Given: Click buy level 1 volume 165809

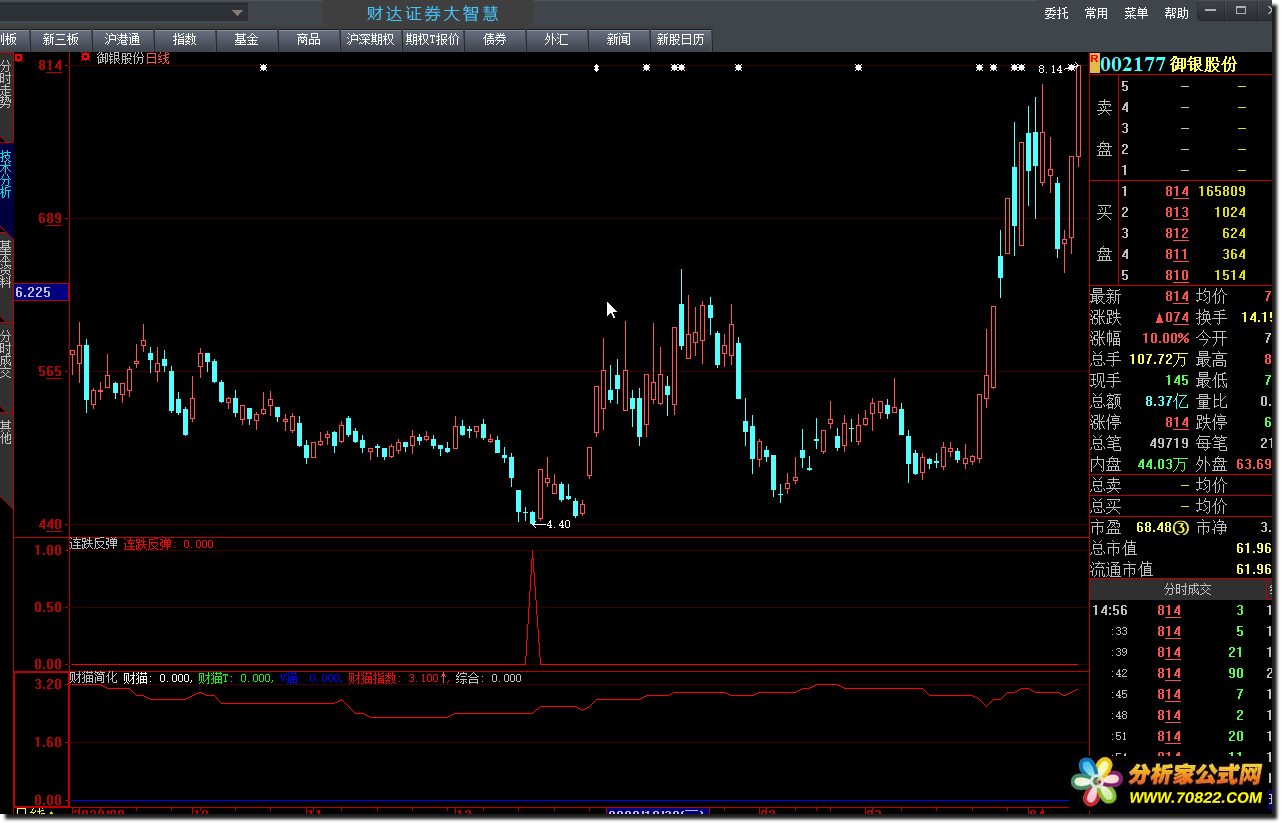Looking at the screenshot, I should tap(1220, 191).
